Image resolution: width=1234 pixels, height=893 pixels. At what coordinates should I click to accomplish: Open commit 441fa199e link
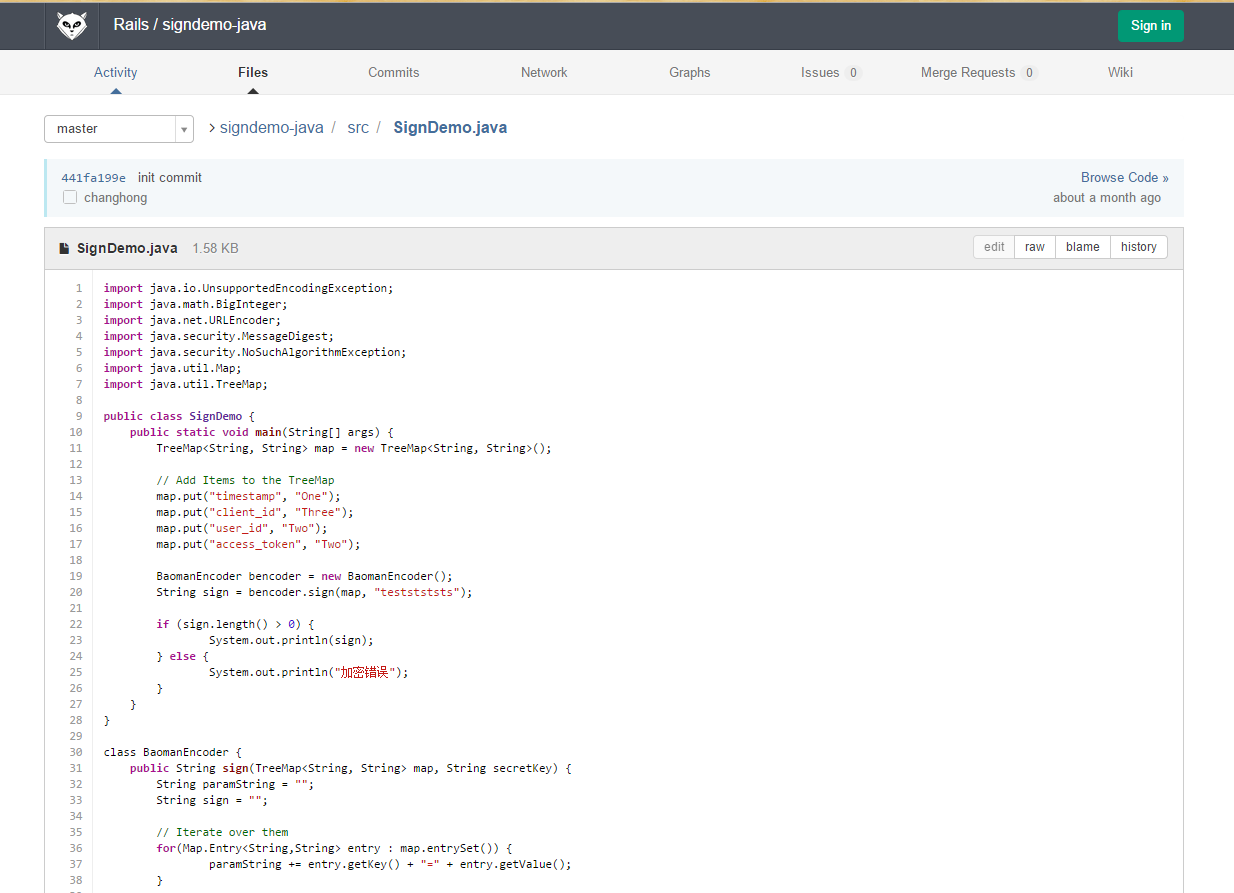click(x=94, y=178)
